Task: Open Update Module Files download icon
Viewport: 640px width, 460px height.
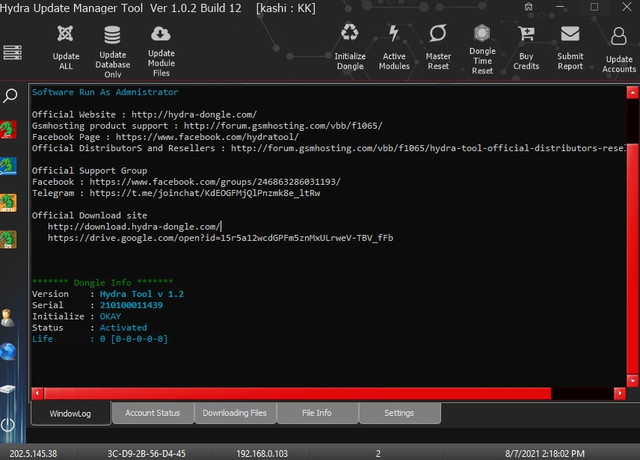Action: (161, 34)
